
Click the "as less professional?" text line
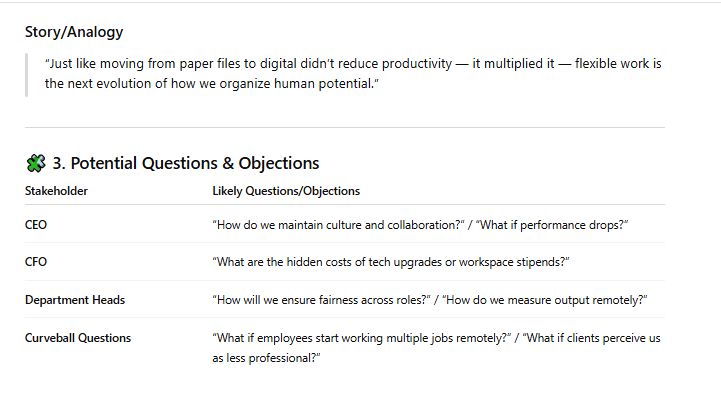266,357
